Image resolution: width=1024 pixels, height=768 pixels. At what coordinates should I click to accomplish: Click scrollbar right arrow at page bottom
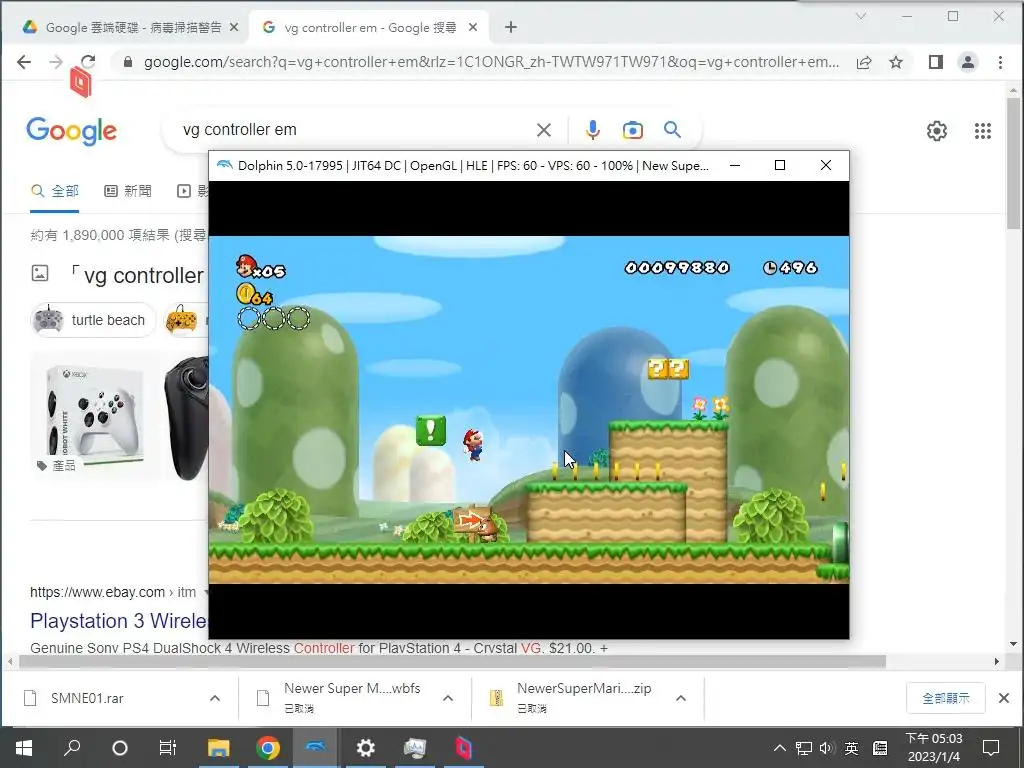coord(996,662)
